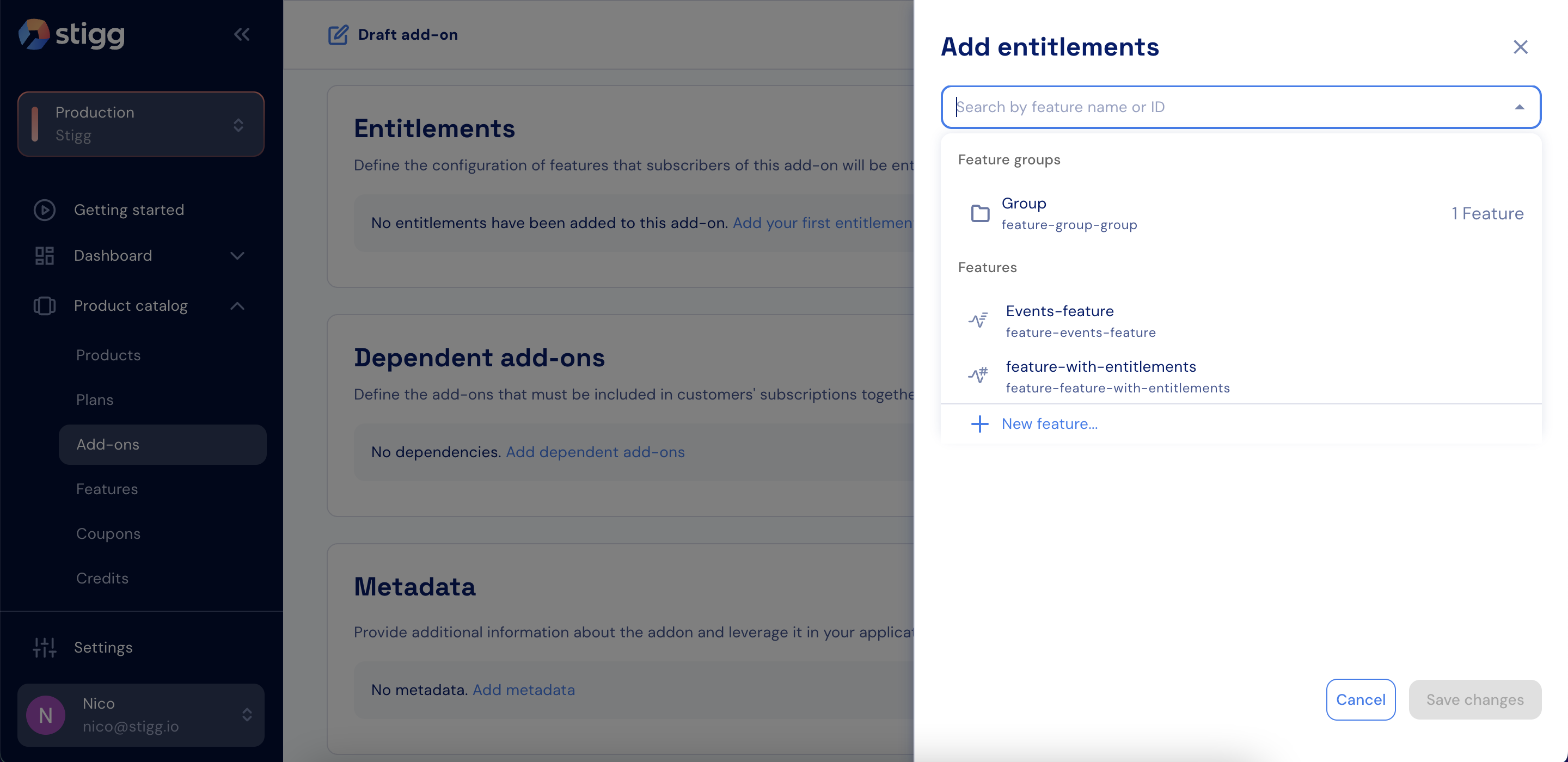Click the Settings sliders icon
The width and height of the screenshot is (1568, 762).
click(x=45, y=648)
